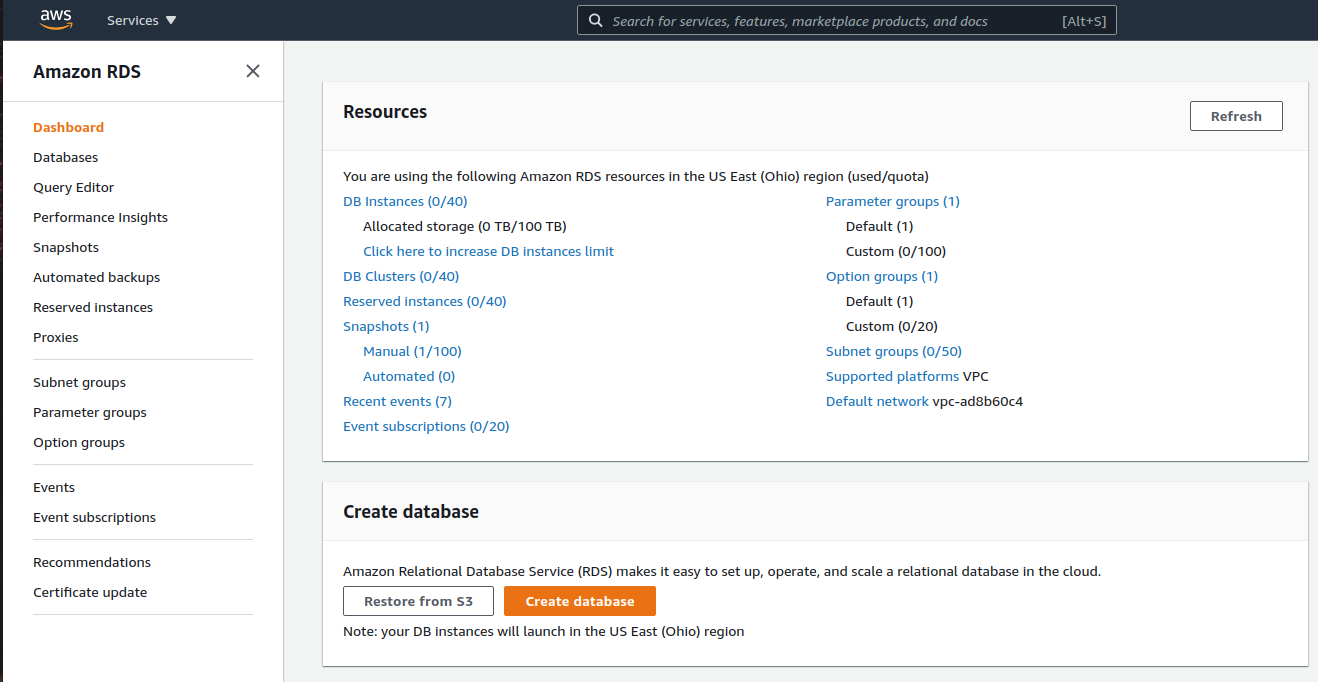Focus the AWS services search field
Screen dimensions: 1318x682
tap(846, 20)
